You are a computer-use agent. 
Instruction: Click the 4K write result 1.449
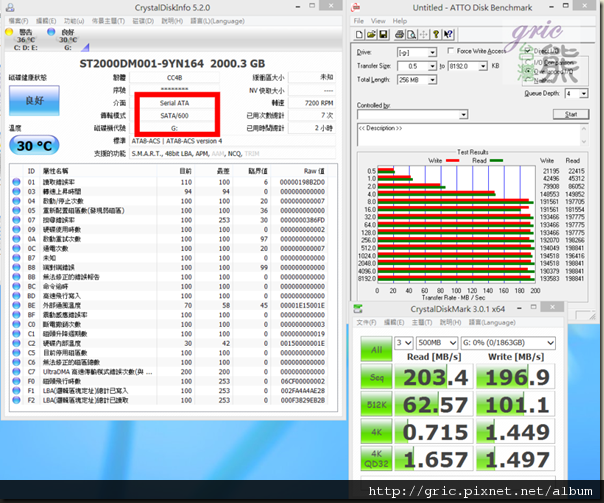(515, 431)
